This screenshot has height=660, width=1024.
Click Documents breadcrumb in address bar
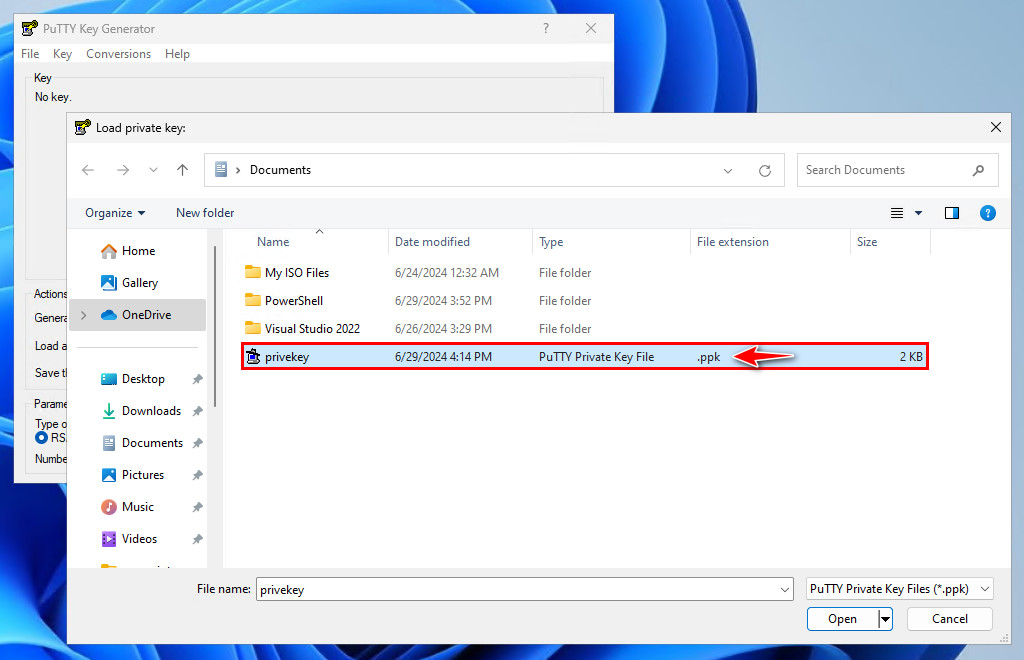280,170
